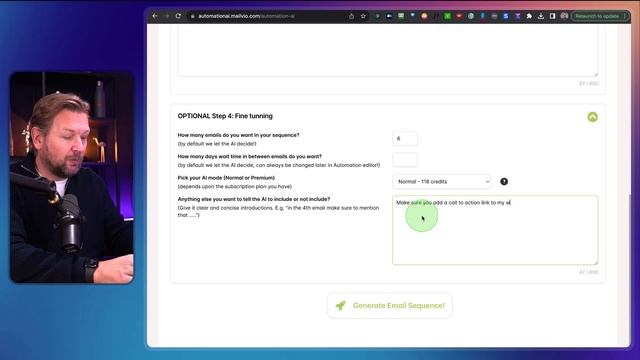Image resolution: width=640 pixels, height=360 pixels.
Task: Click the orange round extension icon
Action: click(424, 16)
